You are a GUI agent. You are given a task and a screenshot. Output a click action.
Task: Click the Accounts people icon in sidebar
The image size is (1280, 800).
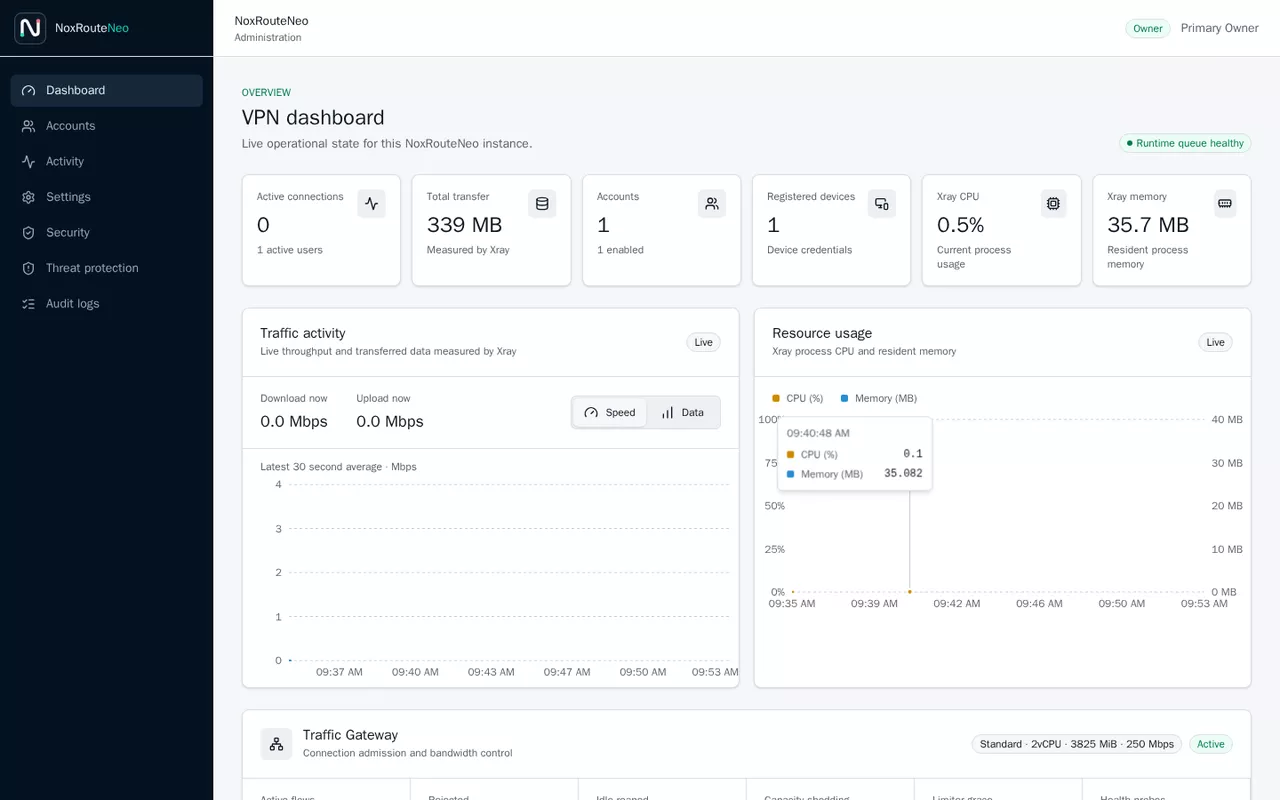(28, 126)
